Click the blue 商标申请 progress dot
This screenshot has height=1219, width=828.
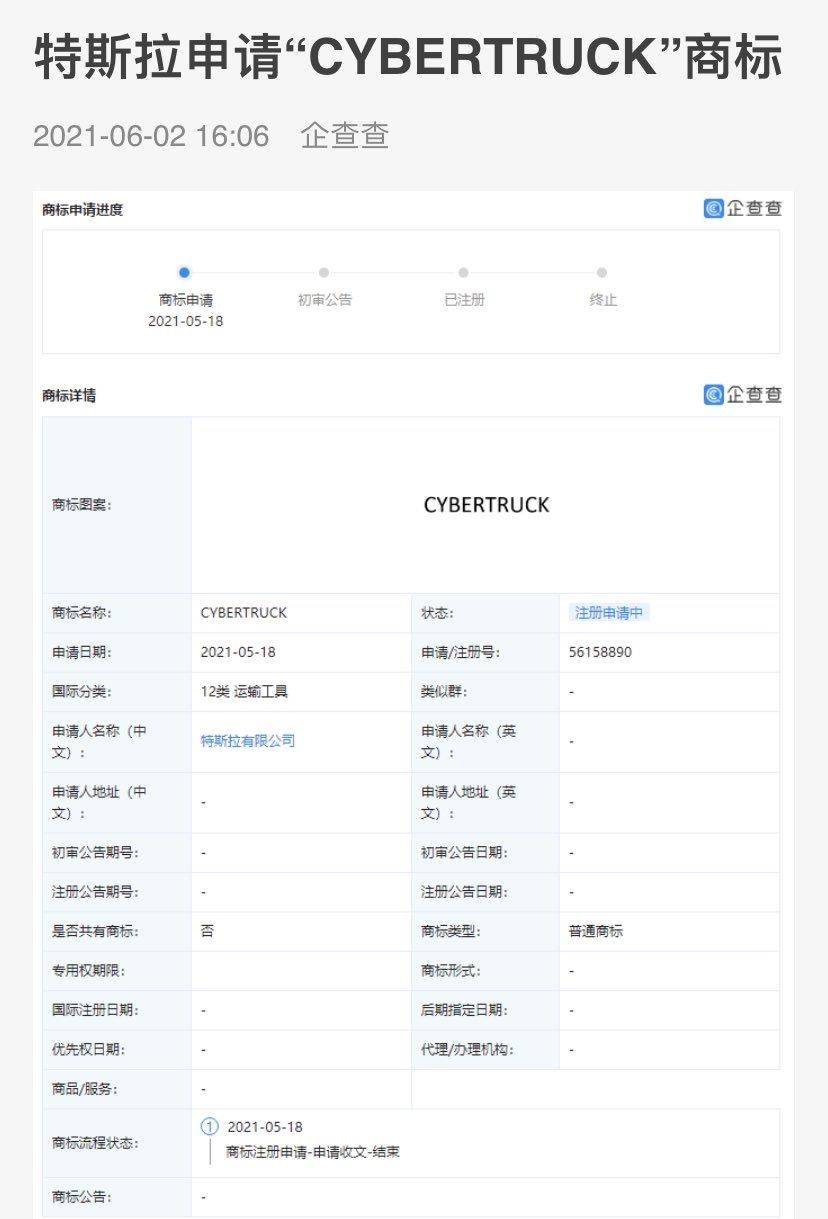click(184, 272)
